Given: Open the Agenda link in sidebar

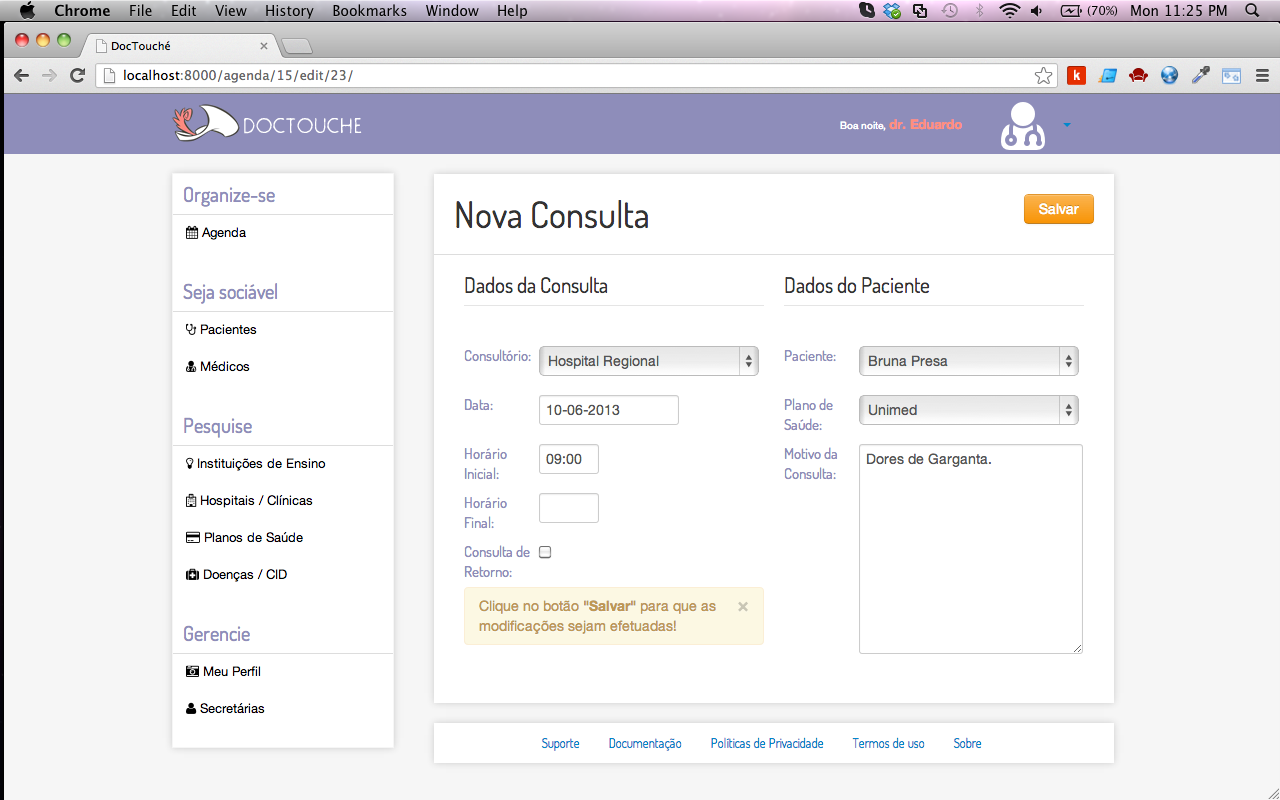Looking at the screenshot, I should pos(223,232).
